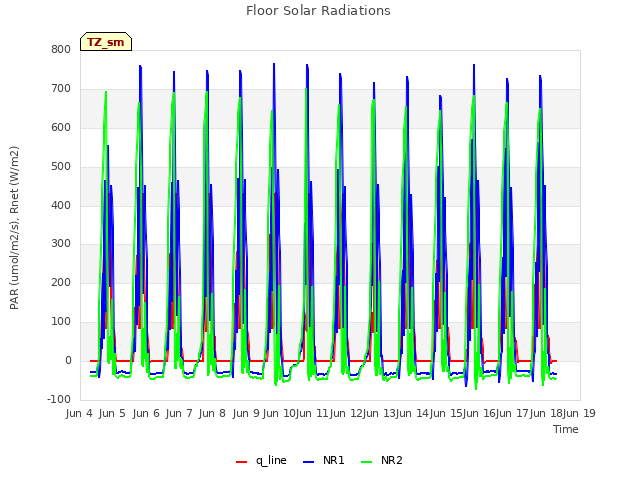The width and height of the screenshot is (640, 480).
Task: Click the 600 y-axis tick label
Action: click(x=61, y=127)
